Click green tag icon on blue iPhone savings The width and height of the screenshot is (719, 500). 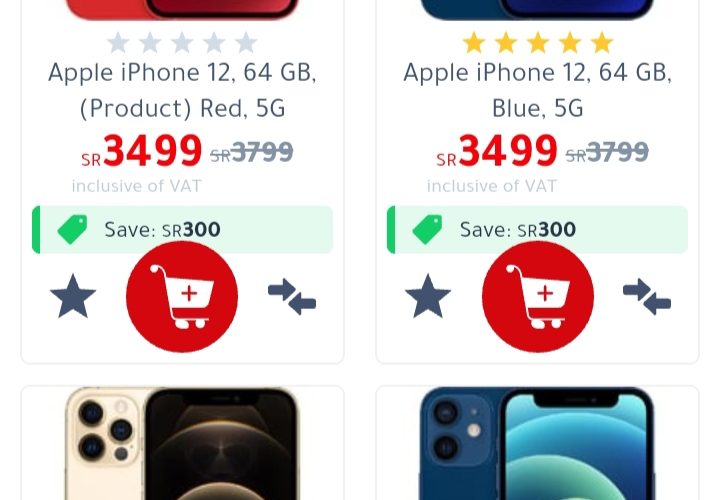pos(427,229)
